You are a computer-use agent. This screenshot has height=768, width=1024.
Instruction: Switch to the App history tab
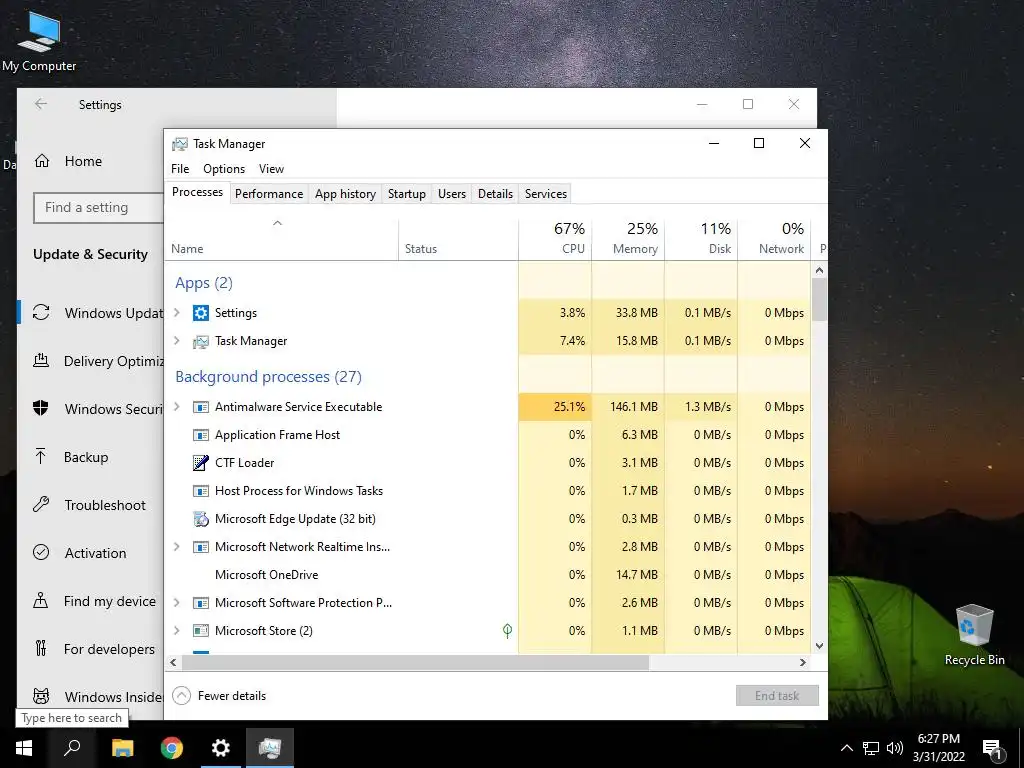pyautogui.click(x=345, y=194)
